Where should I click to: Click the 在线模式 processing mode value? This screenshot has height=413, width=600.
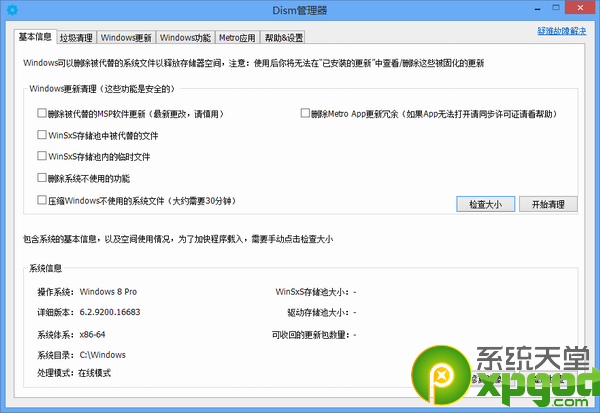95,373
